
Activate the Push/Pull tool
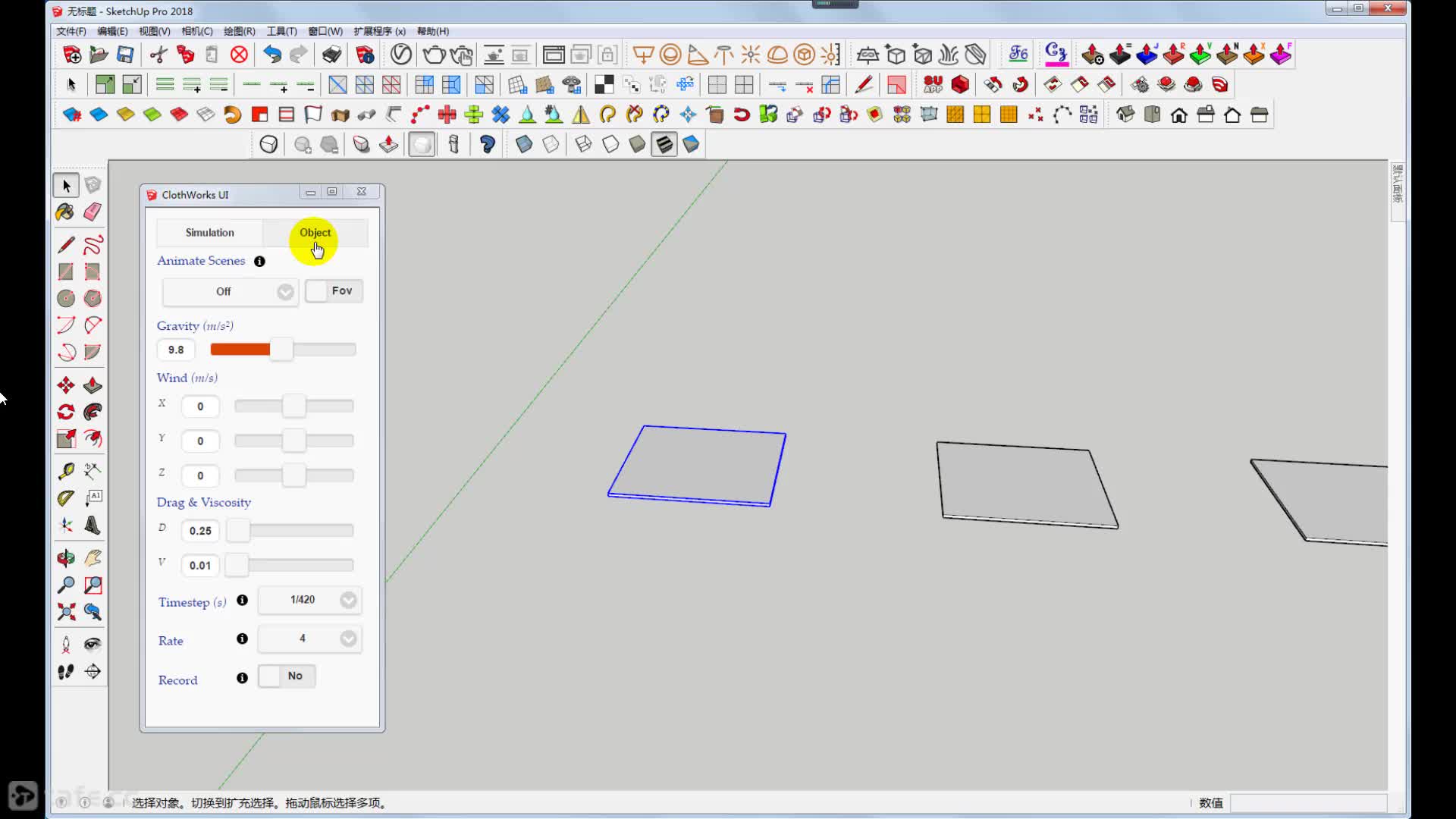(x=93, y=385)
